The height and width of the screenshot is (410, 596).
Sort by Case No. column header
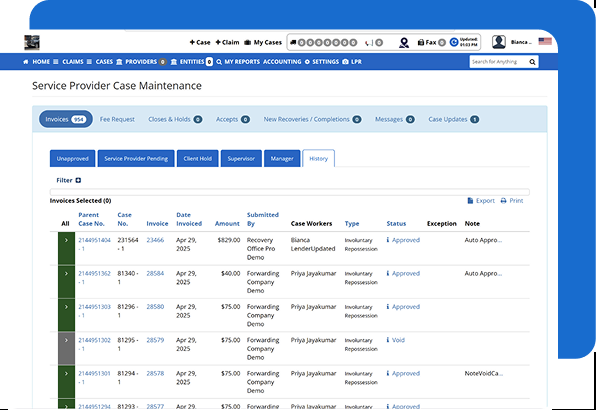(x=124, y=219)
